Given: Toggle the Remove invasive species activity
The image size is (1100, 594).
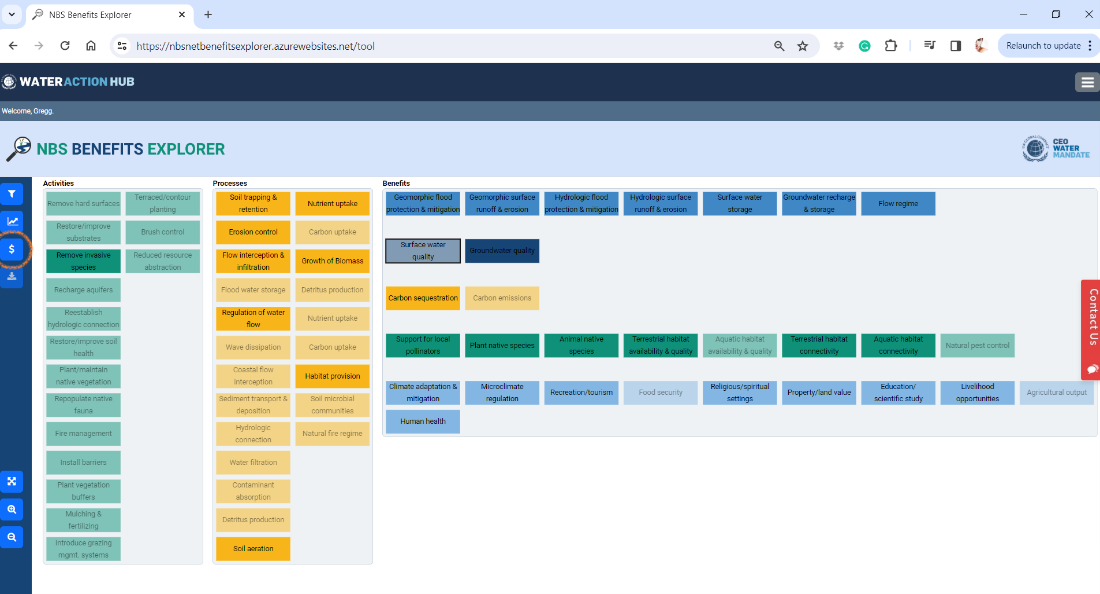Looking at the screenshot, I should tap(83, 261).
